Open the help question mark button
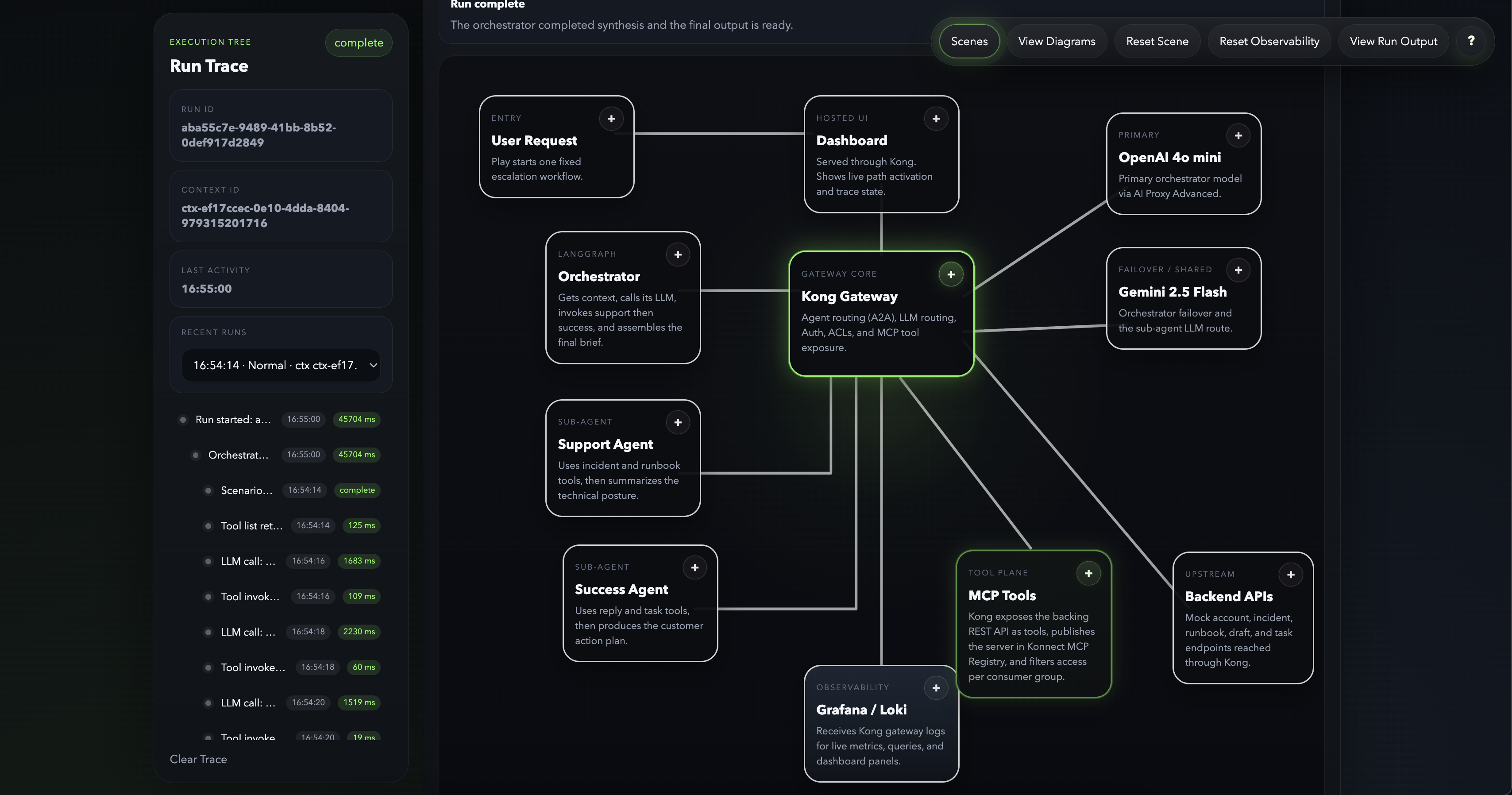Image resolution: width=1512 pixels, height=795 pixels. pyautogui.click(x=1471, y=41)
